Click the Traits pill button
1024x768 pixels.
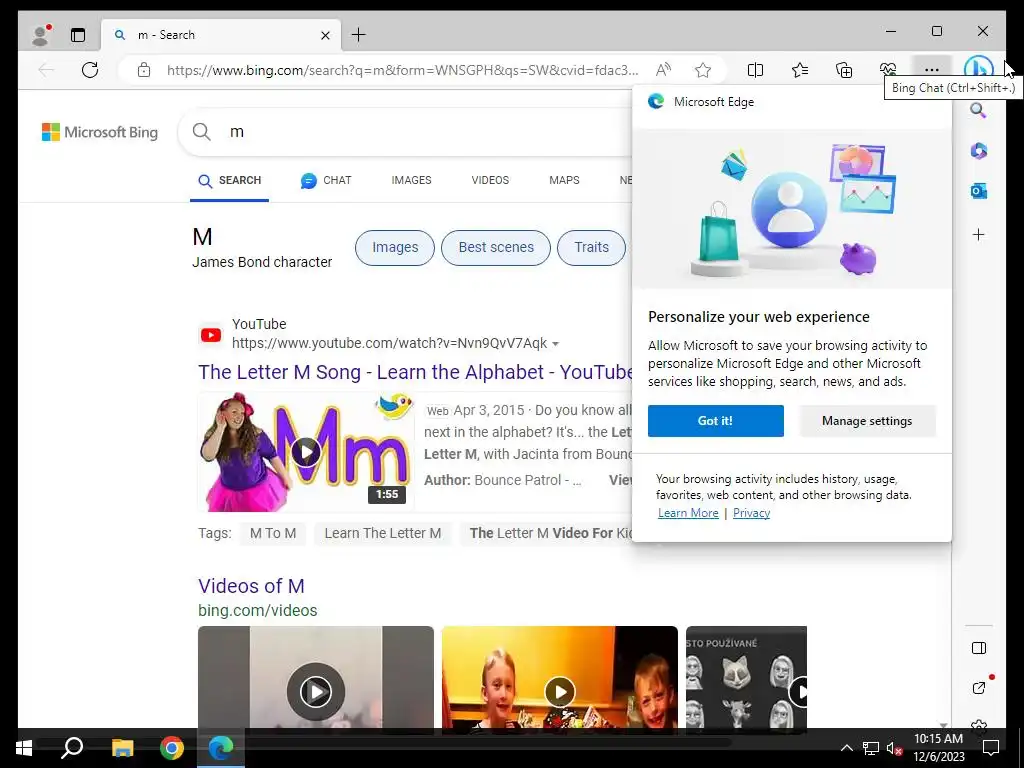point(591,248)
